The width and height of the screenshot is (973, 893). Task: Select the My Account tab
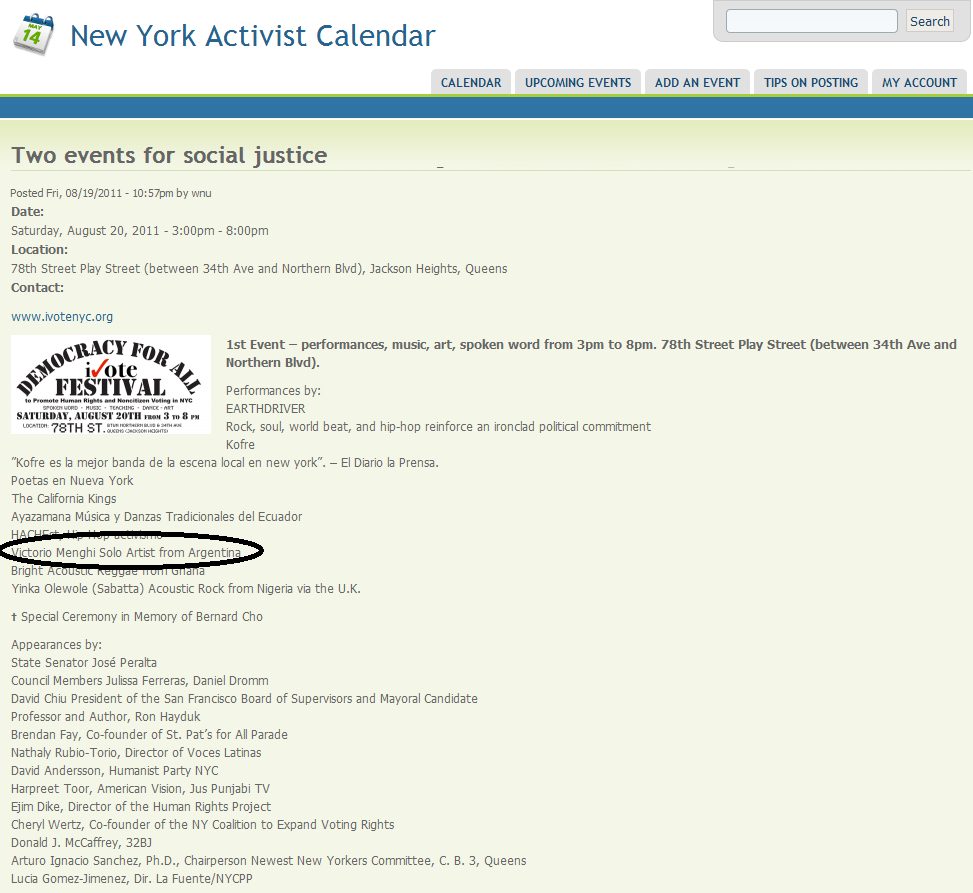tap(920, 83)
